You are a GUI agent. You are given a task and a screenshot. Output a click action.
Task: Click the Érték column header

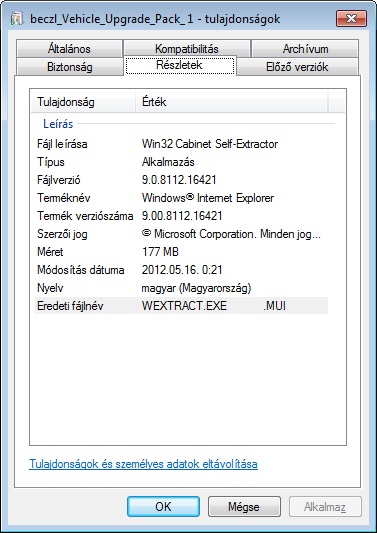pos(232,102)
